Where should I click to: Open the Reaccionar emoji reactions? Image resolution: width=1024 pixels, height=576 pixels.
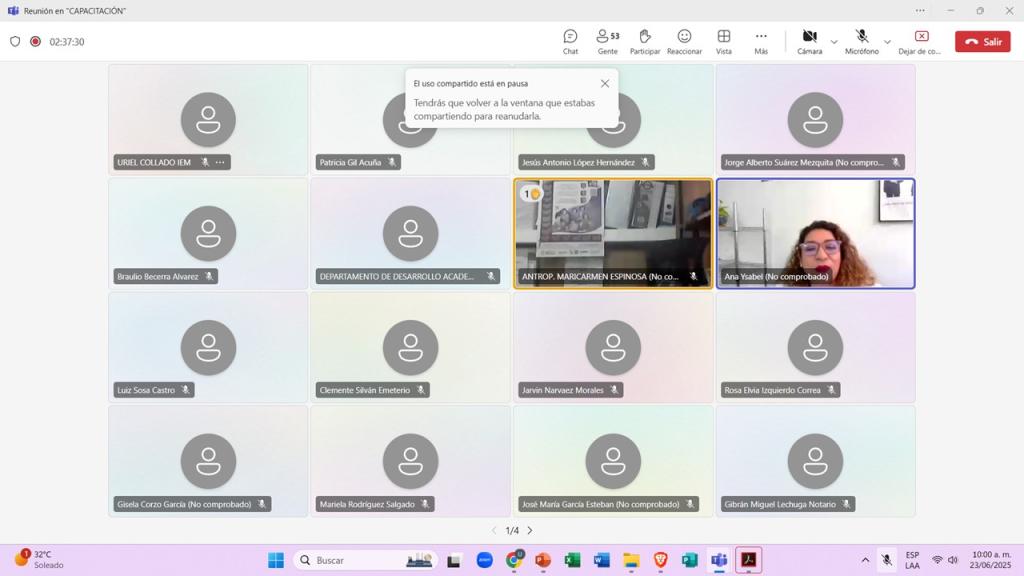[684, 41]
